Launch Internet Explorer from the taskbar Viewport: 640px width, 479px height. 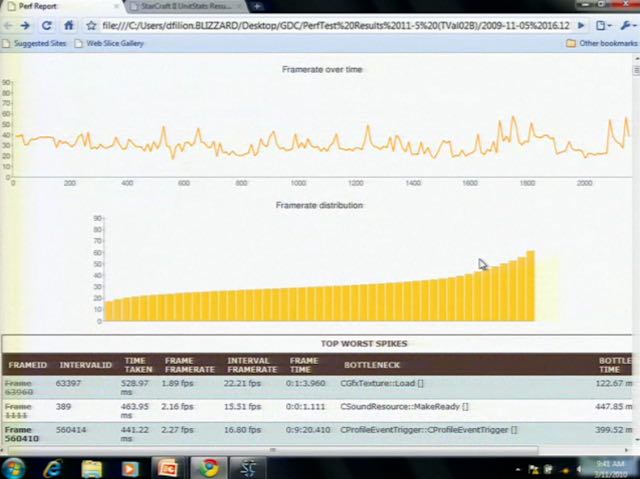click(52, 468)
